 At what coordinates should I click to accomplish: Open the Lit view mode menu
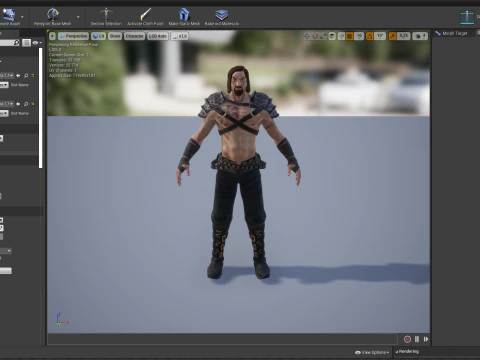[98, 36]
